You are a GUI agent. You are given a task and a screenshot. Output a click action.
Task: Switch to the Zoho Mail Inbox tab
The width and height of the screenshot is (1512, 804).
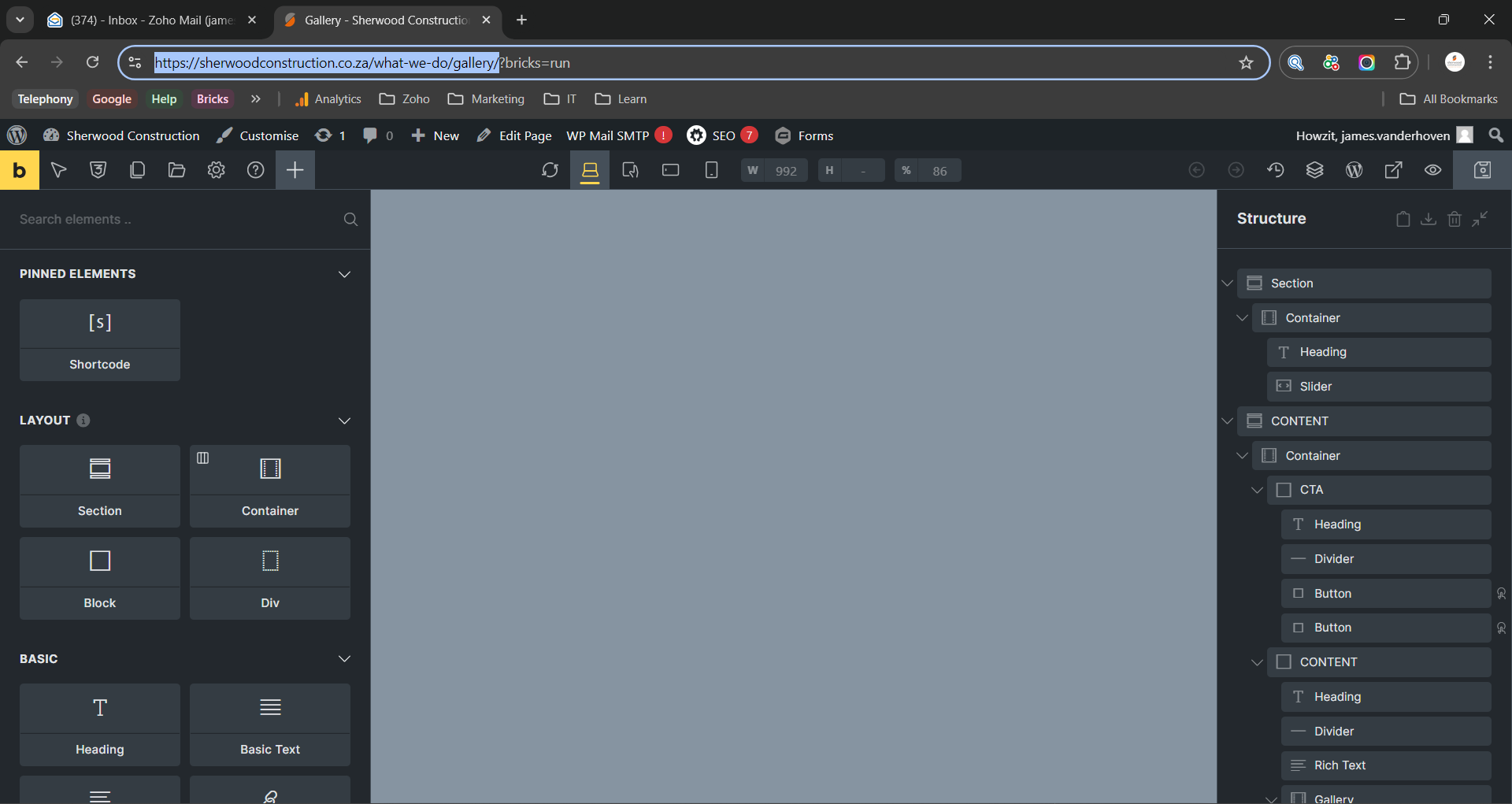point(152,20)
